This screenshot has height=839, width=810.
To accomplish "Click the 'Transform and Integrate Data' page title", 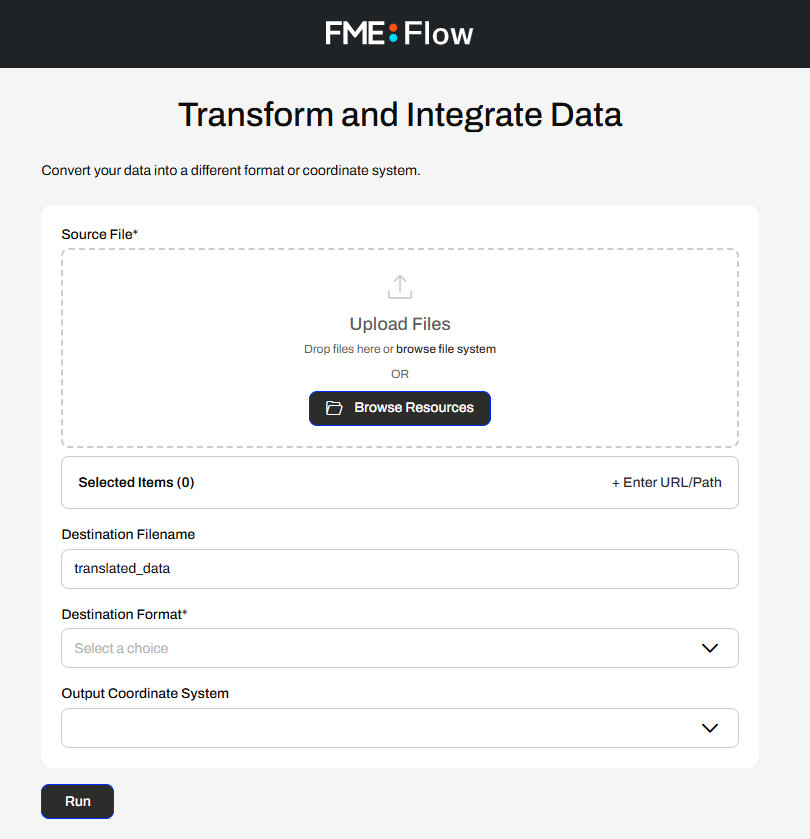I will 400,115.
